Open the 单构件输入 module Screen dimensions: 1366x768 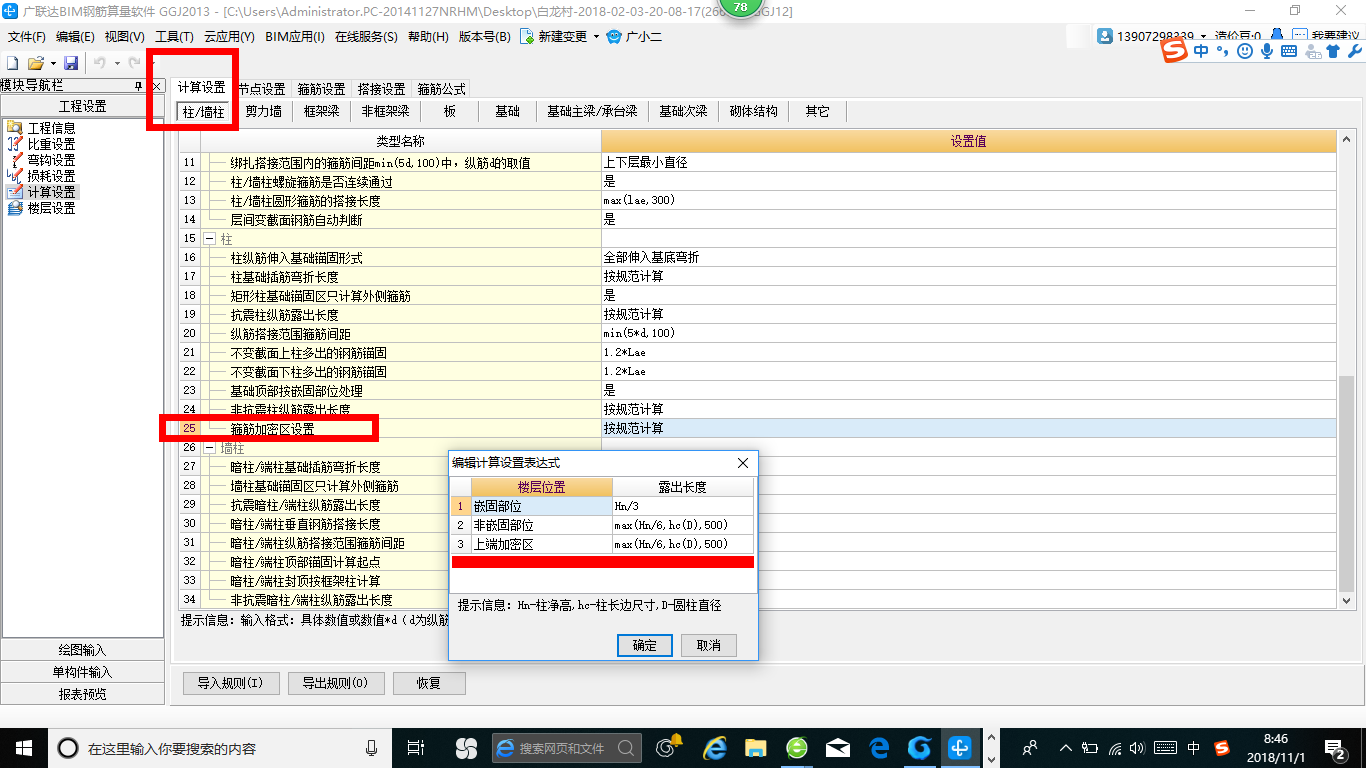tap(83, 672)
